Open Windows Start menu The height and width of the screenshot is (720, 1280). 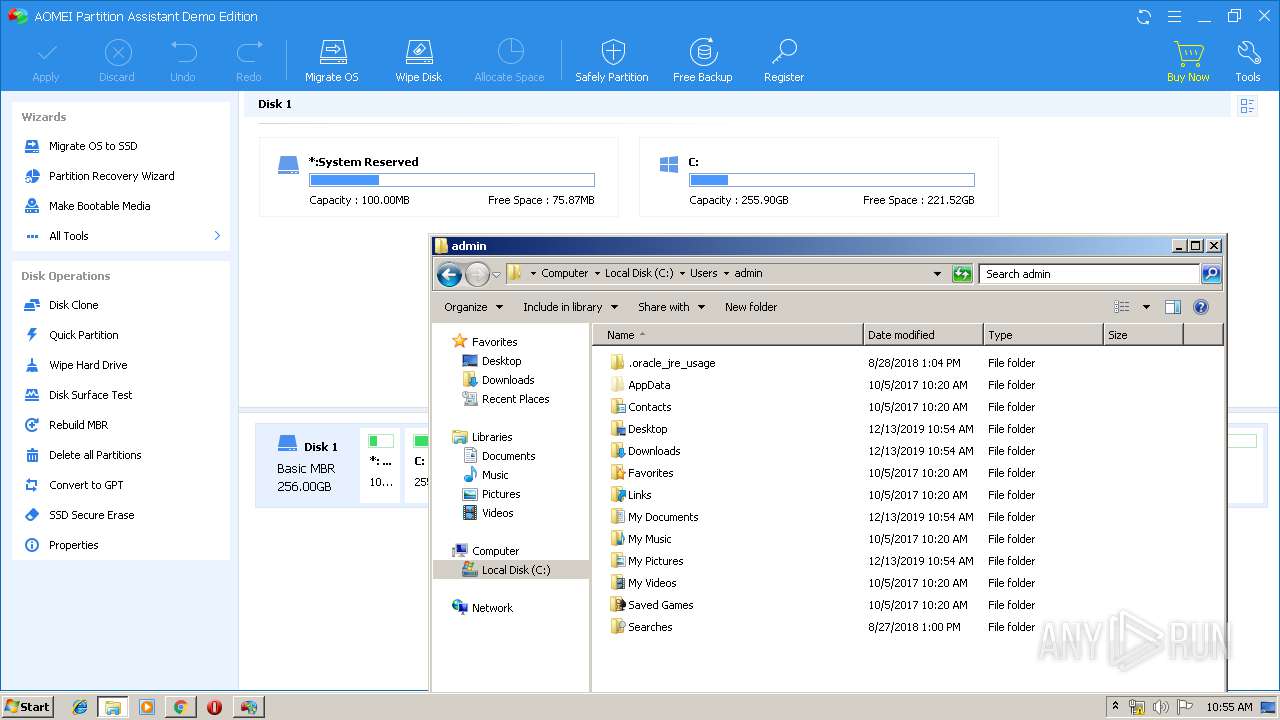click(x=28, y=707)
